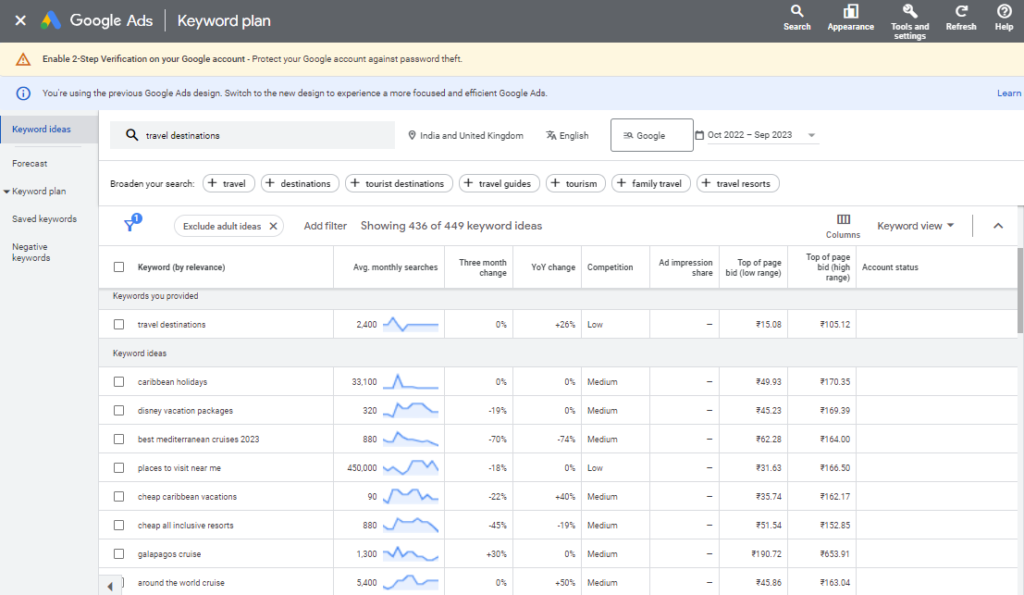1024x595 pixels.
Task: Check the 'best mediterranean cruises 2023' keyword
Action: click(x=118, y=440)
